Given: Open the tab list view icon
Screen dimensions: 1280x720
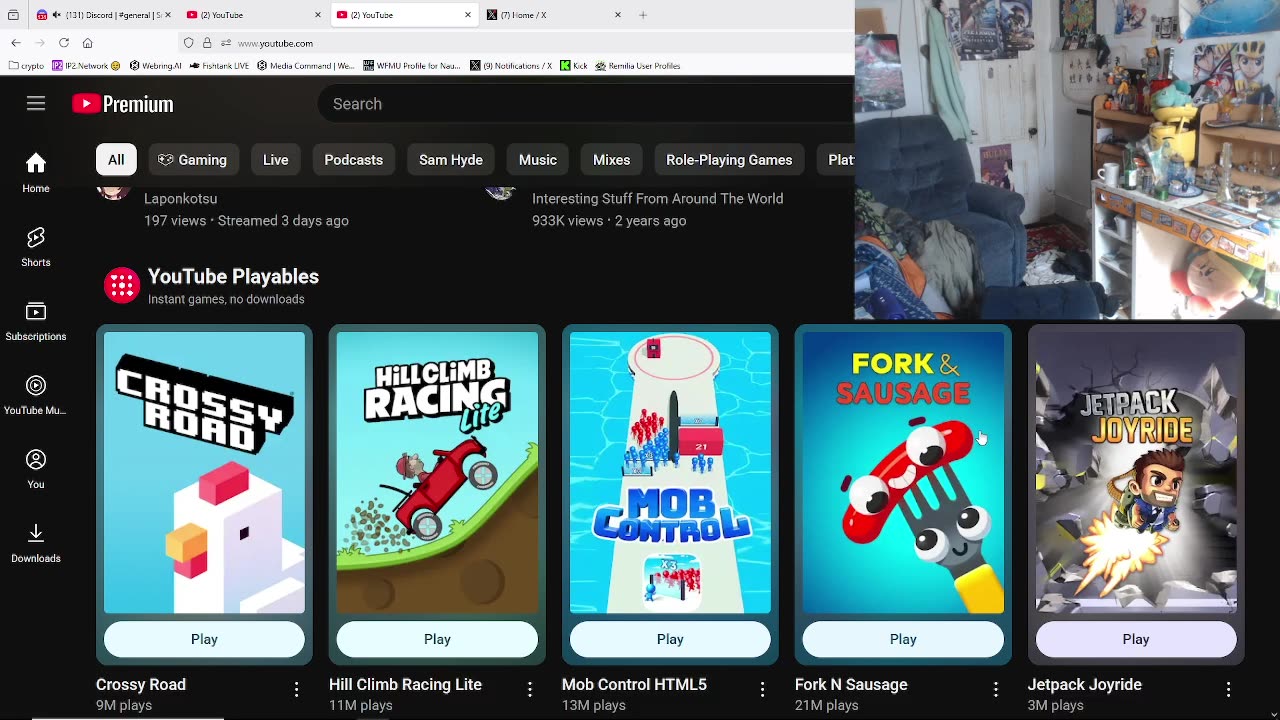Looking at the screenshot, I should pos(13,15).
